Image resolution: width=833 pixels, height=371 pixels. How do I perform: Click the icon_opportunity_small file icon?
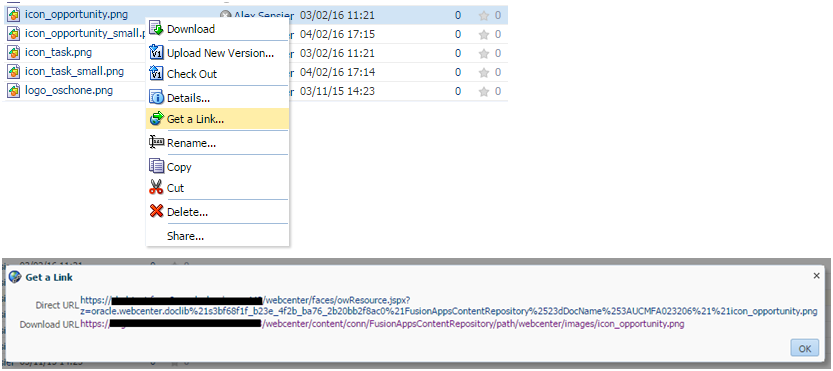point(14,34)
